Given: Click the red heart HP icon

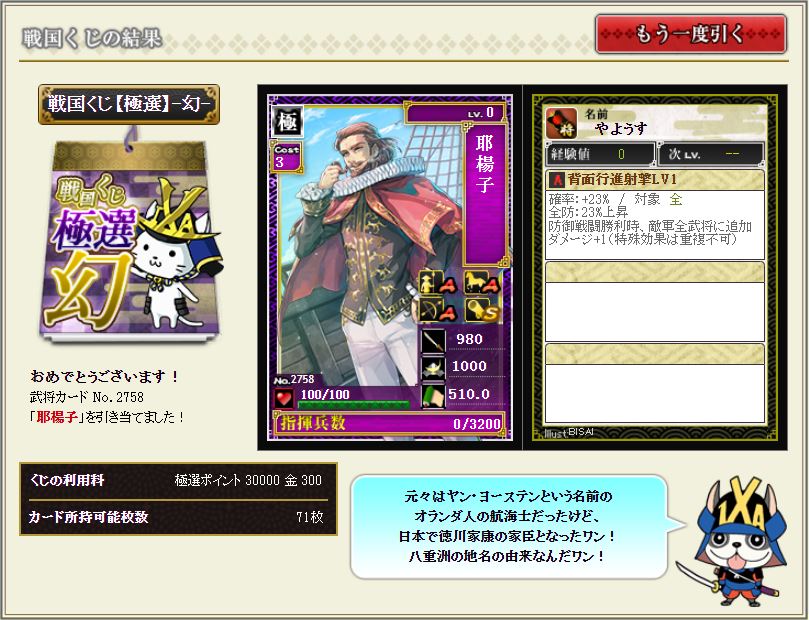Looking at the screenshot, I should (x=284, y=399).
